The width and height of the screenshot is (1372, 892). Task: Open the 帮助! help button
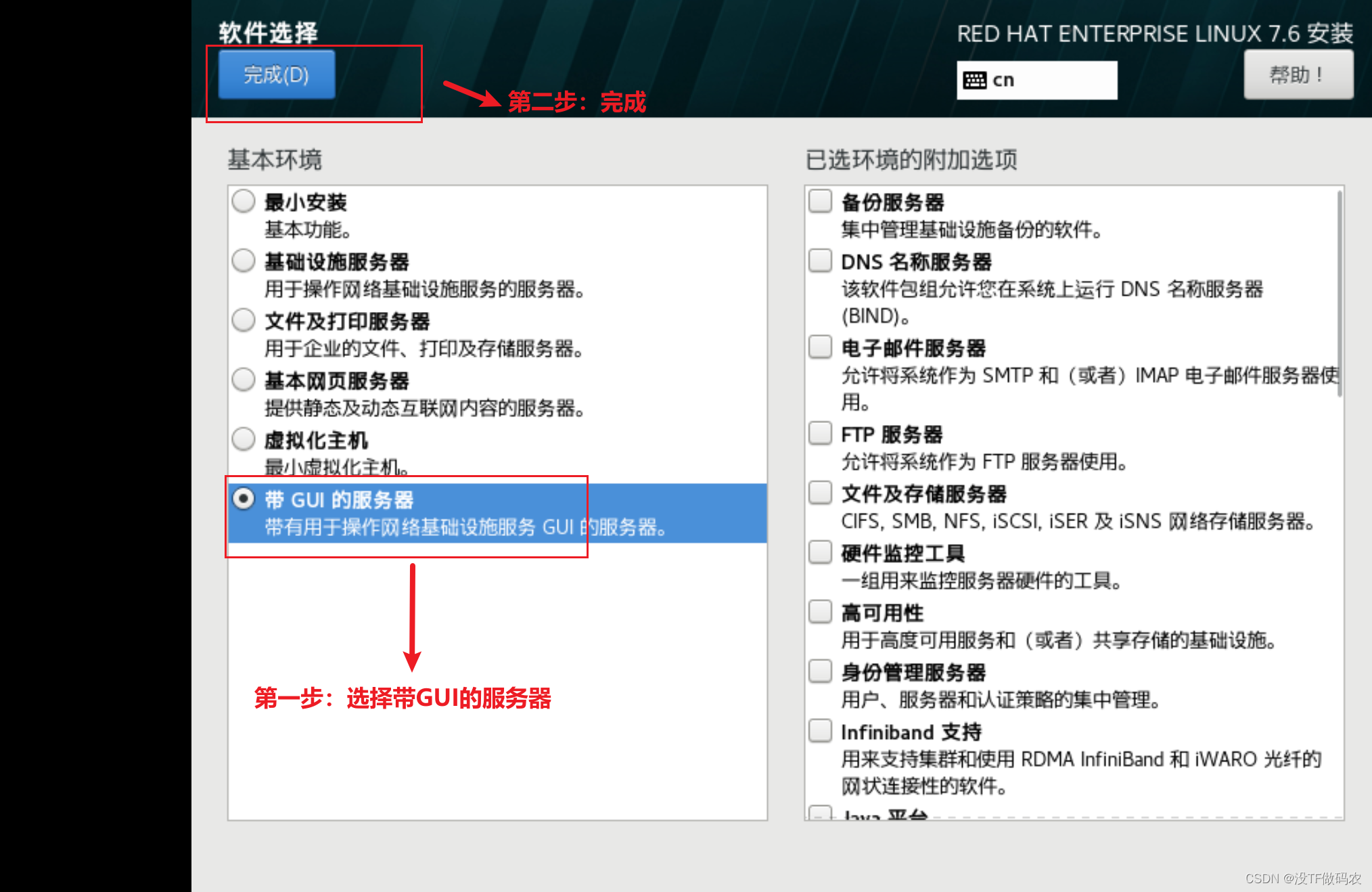(x=1298, y=74)
